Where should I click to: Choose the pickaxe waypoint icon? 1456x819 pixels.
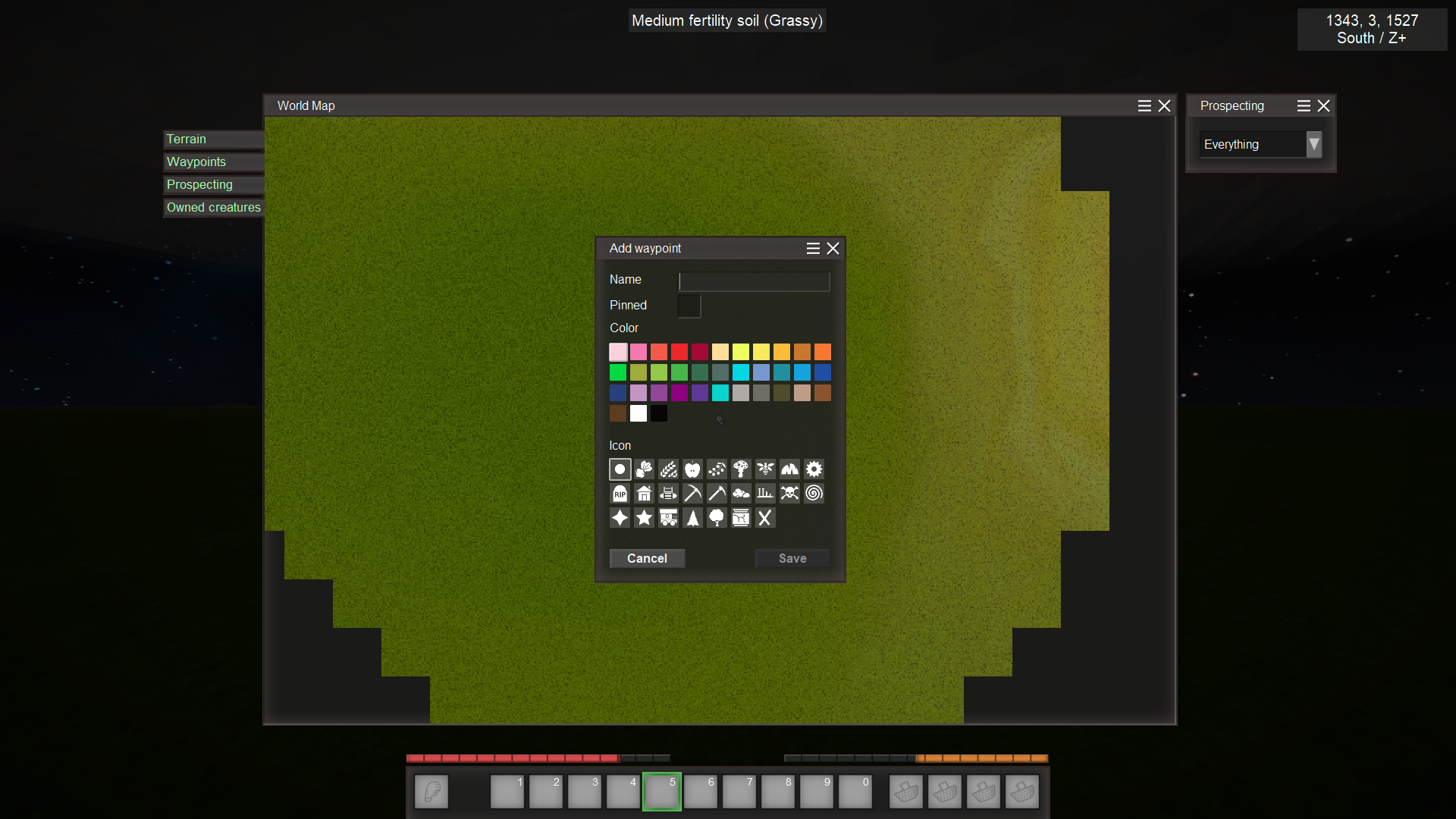click(692, 494)
